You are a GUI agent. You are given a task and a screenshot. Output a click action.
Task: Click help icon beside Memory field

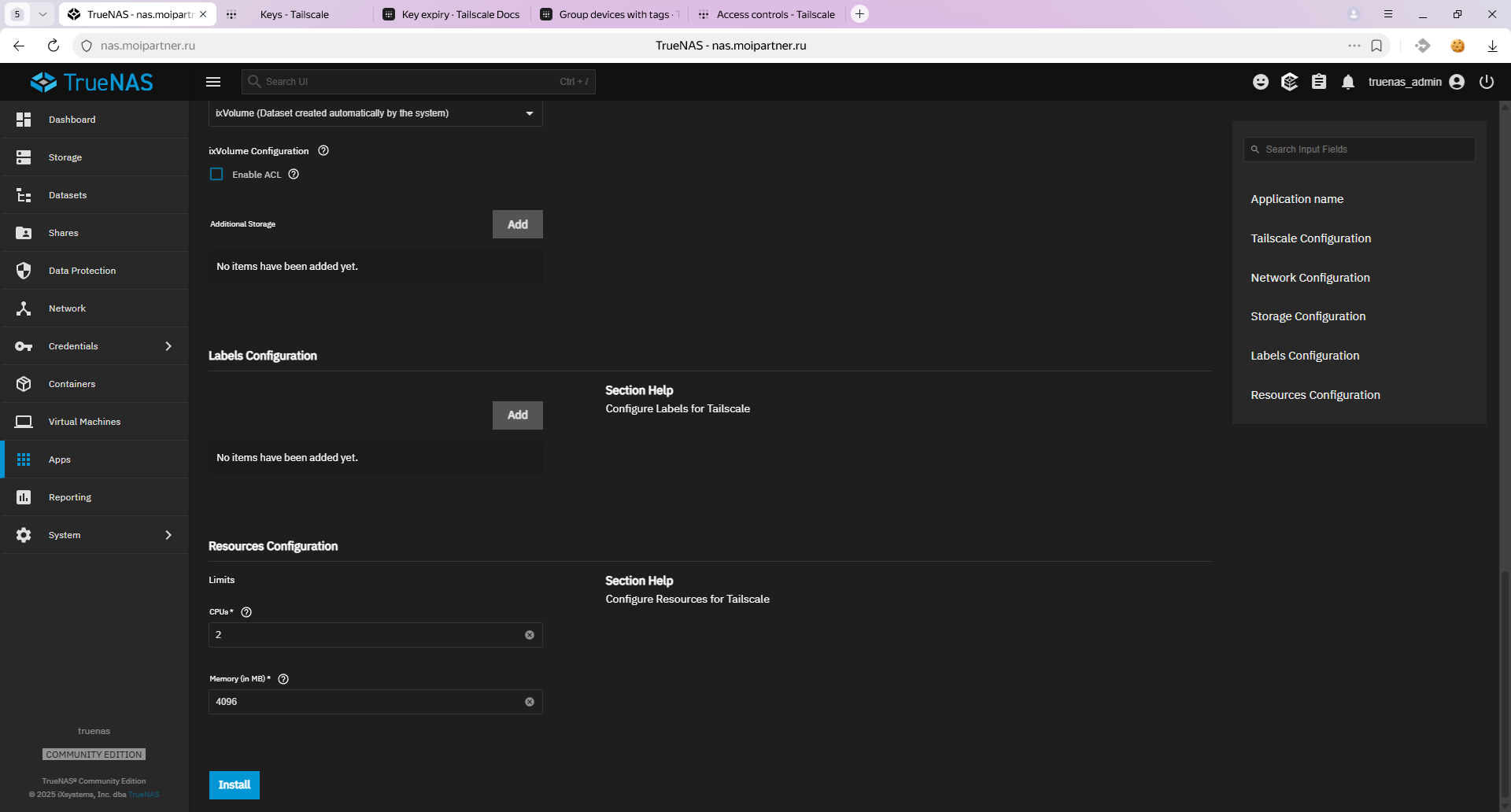pos(283,679)
